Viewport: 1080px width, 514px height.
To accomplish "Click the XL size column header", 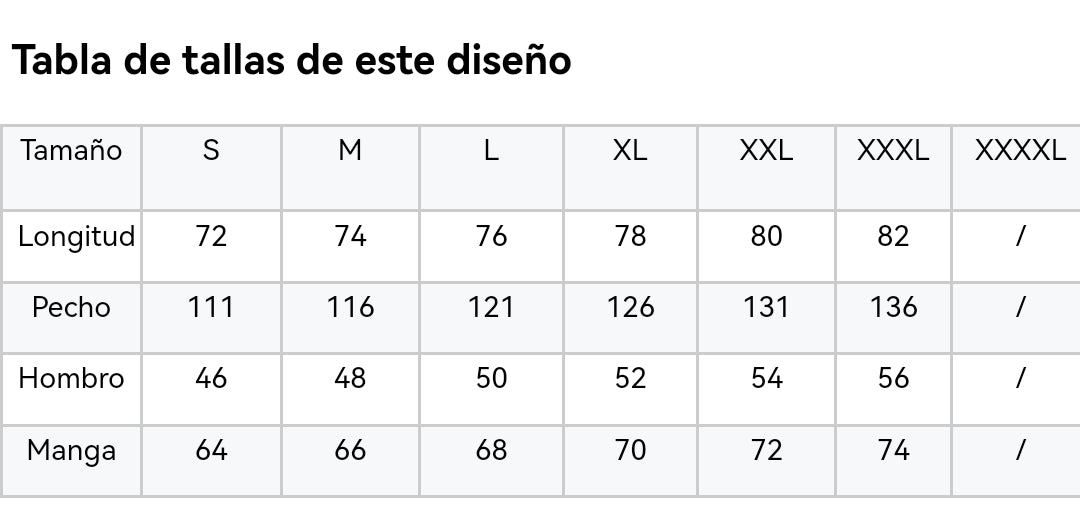I will click(x=630, y=151).
